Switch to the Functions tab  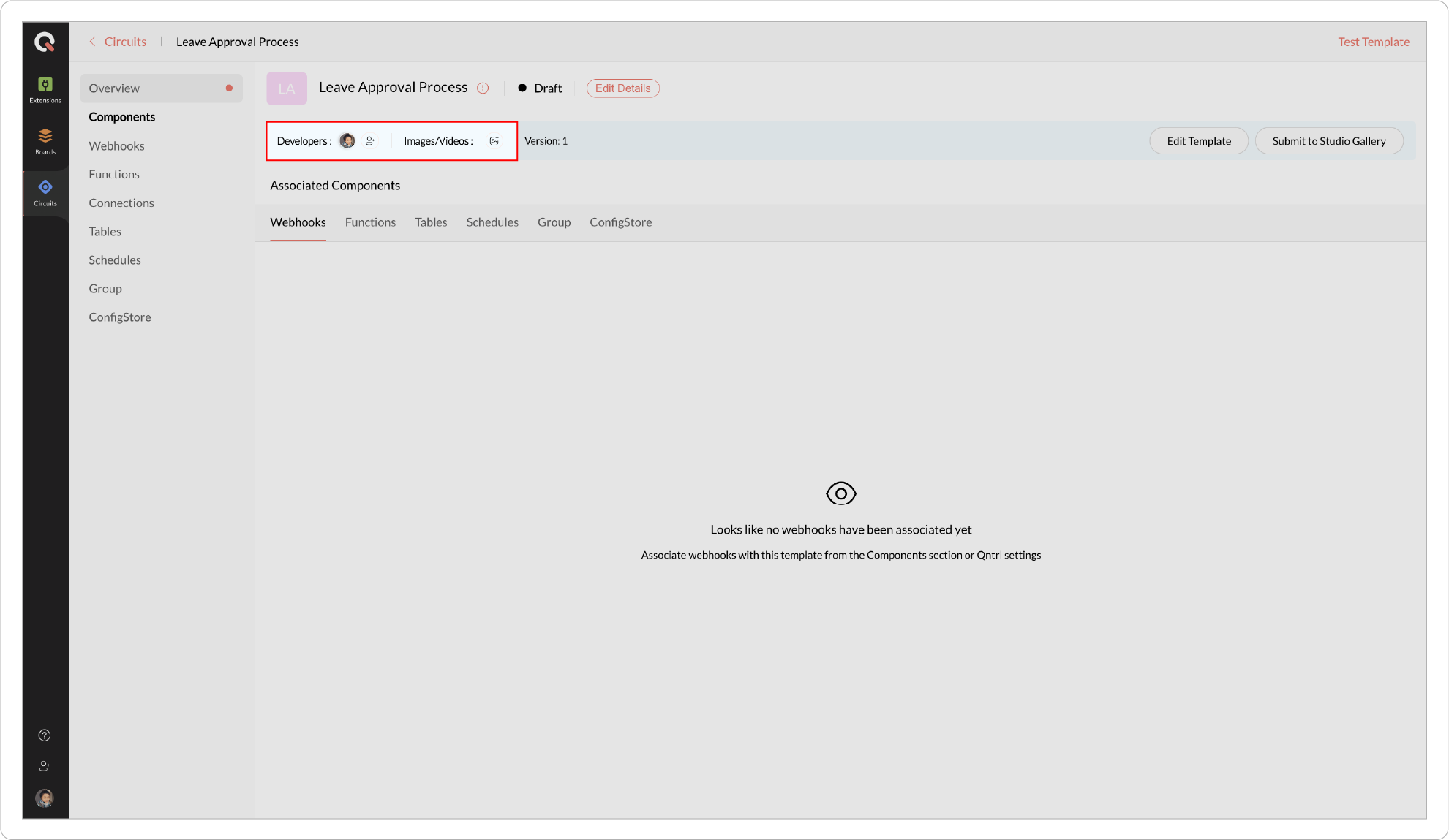click(x=370, y=222)
